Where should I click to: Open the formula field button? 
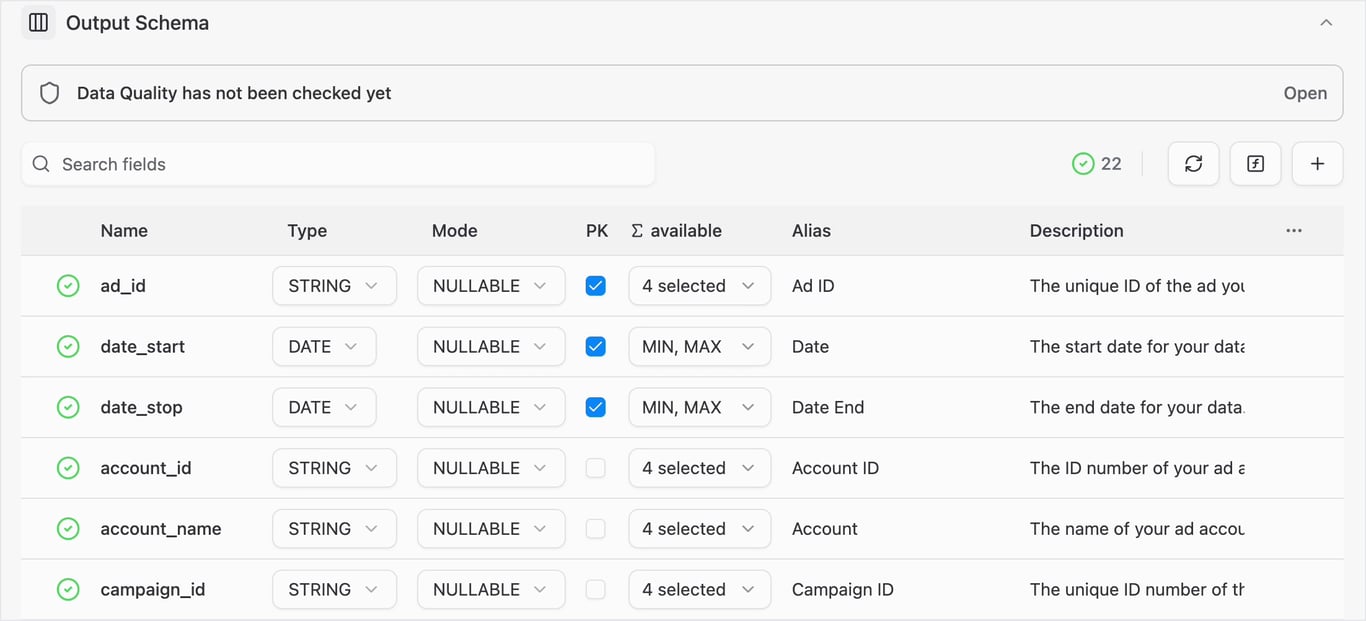pyautogui.click(x=1255, y=164)
